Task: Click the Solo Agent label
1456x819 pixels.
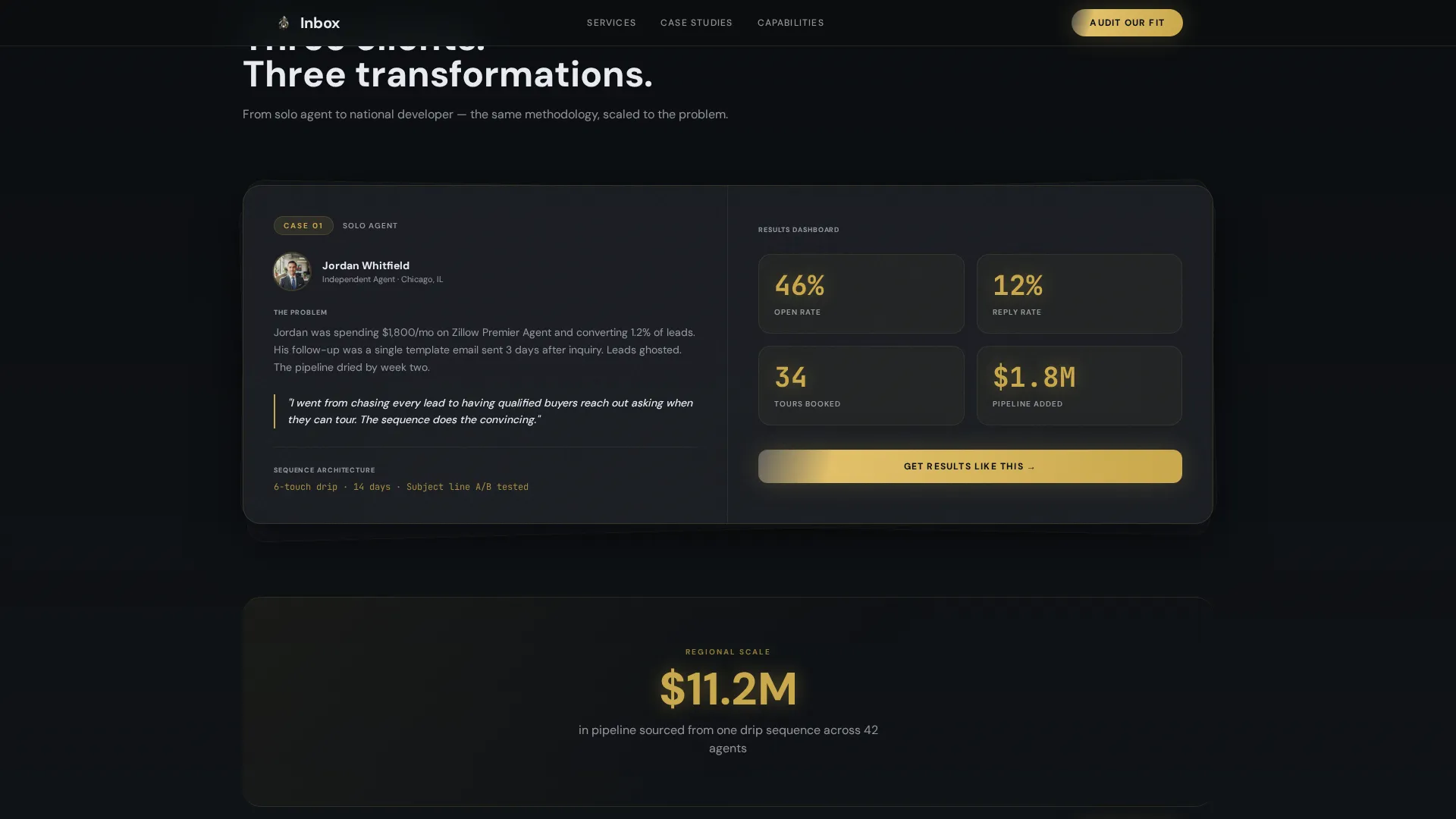Action: click(x=370, y=225)
